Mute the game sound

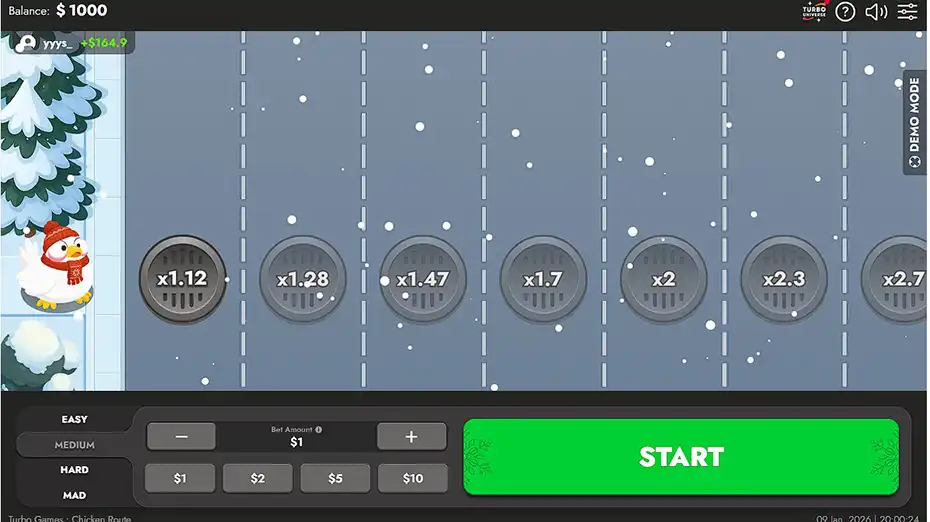pos(876,12)
